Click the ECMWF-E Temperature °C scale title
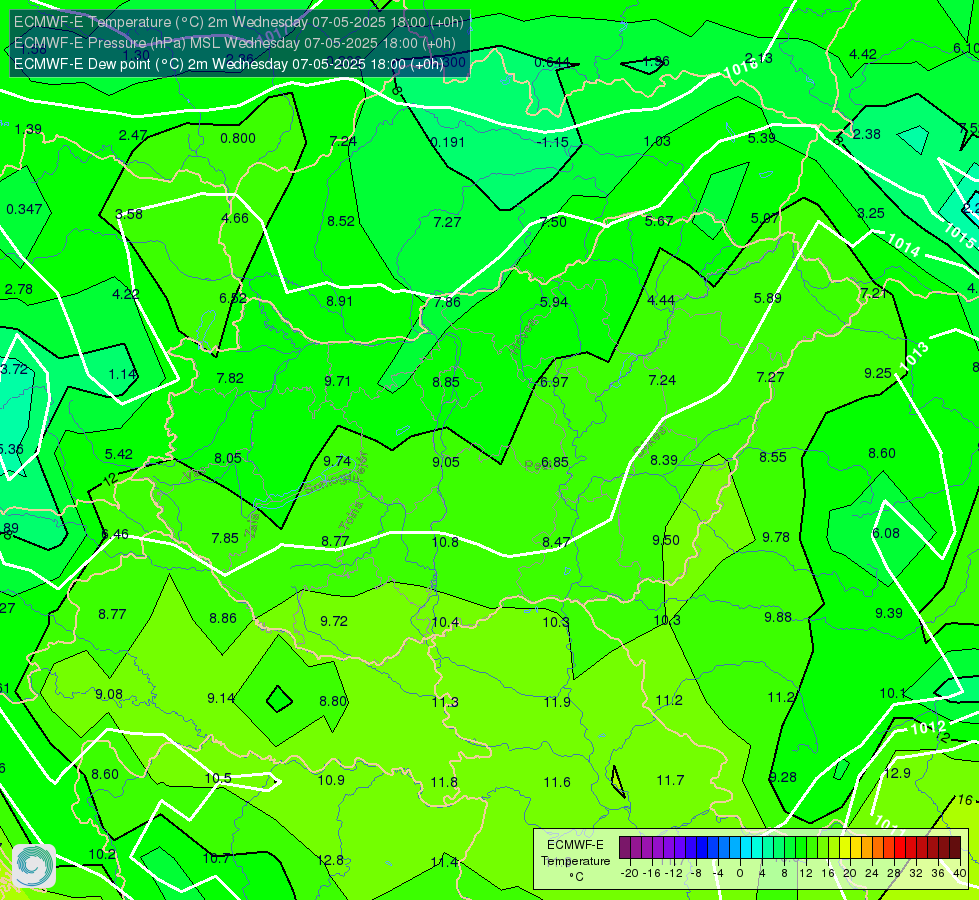 (x=576, y=861)
